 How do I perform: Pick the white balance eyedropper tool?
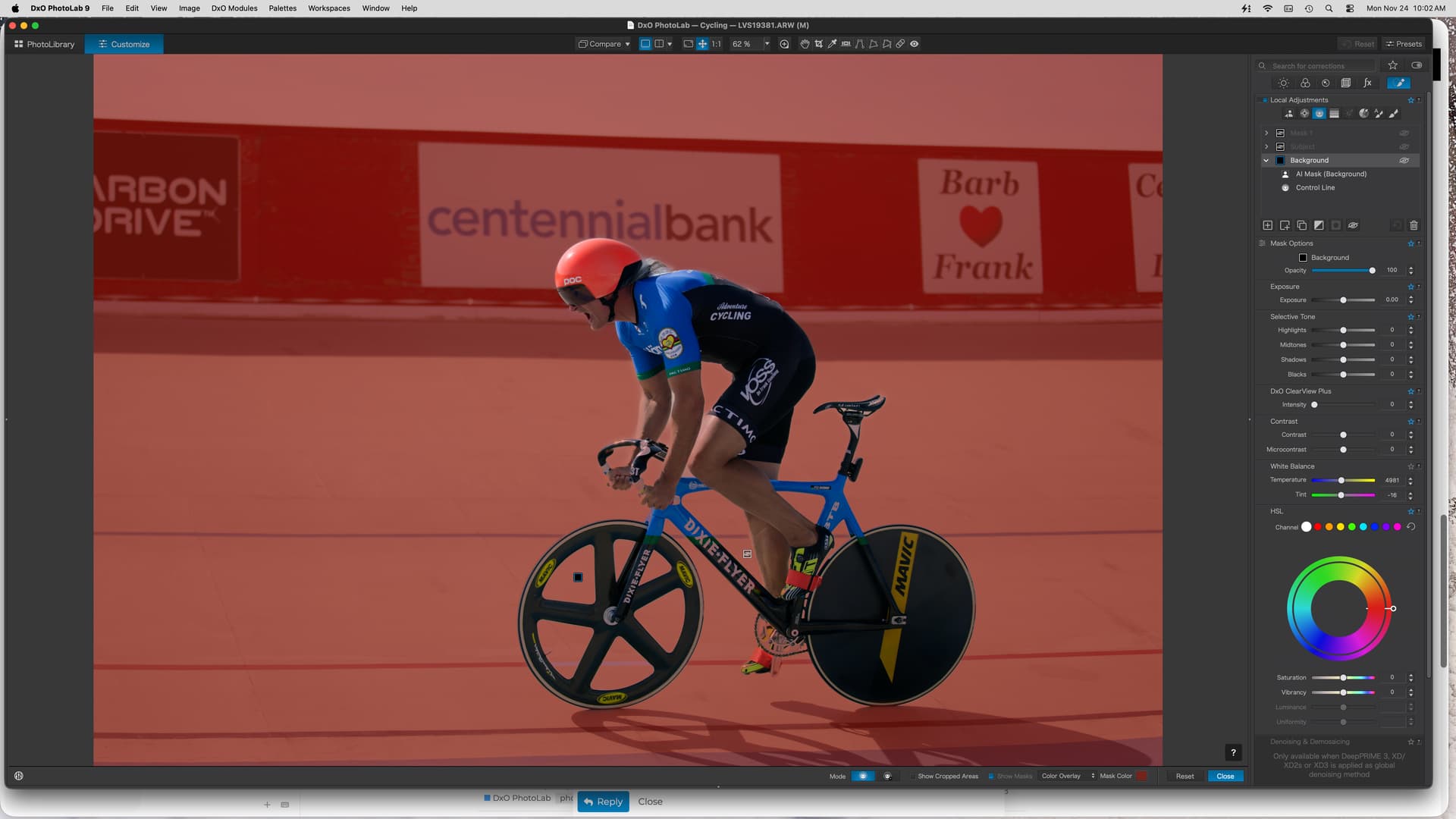(832, 44)
